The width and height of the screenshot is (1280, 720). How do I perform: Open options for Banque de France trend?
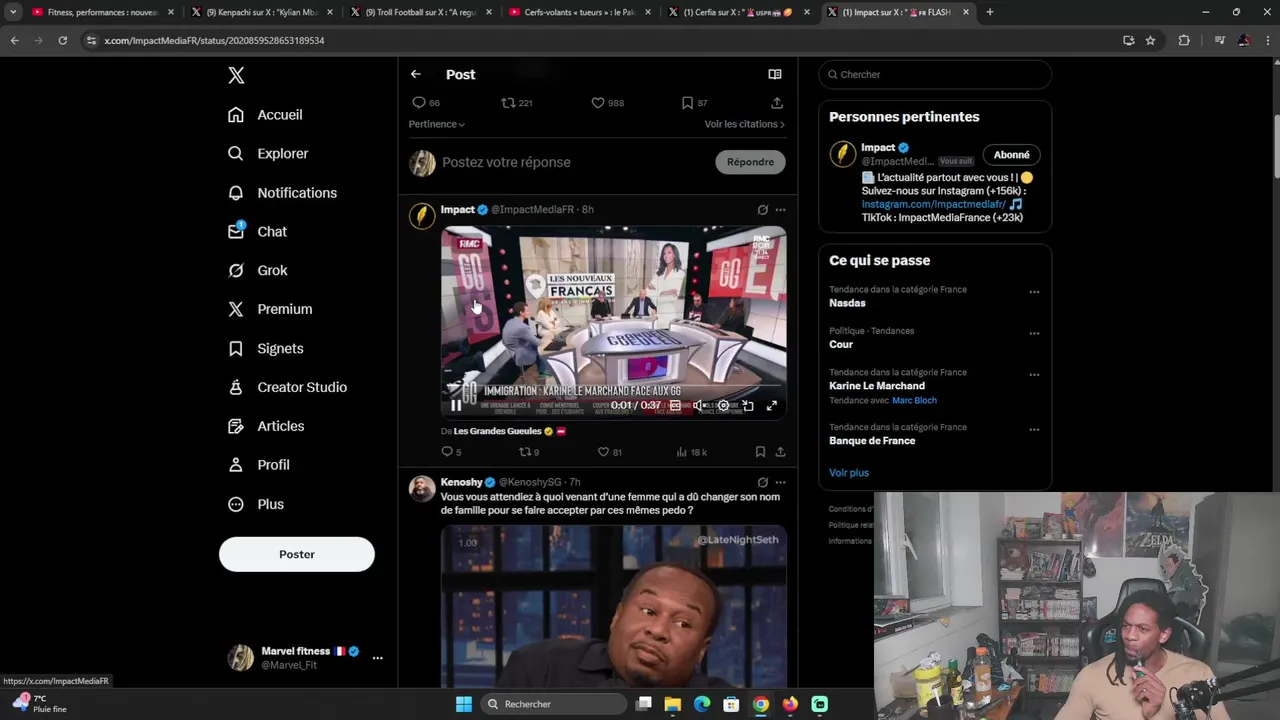click(1034, 430)
